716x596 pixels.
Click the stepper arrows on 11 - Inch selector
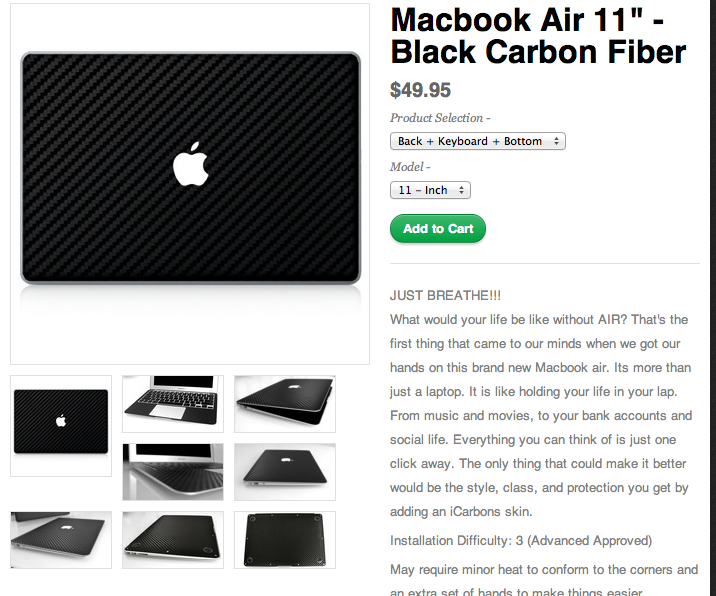461,190
